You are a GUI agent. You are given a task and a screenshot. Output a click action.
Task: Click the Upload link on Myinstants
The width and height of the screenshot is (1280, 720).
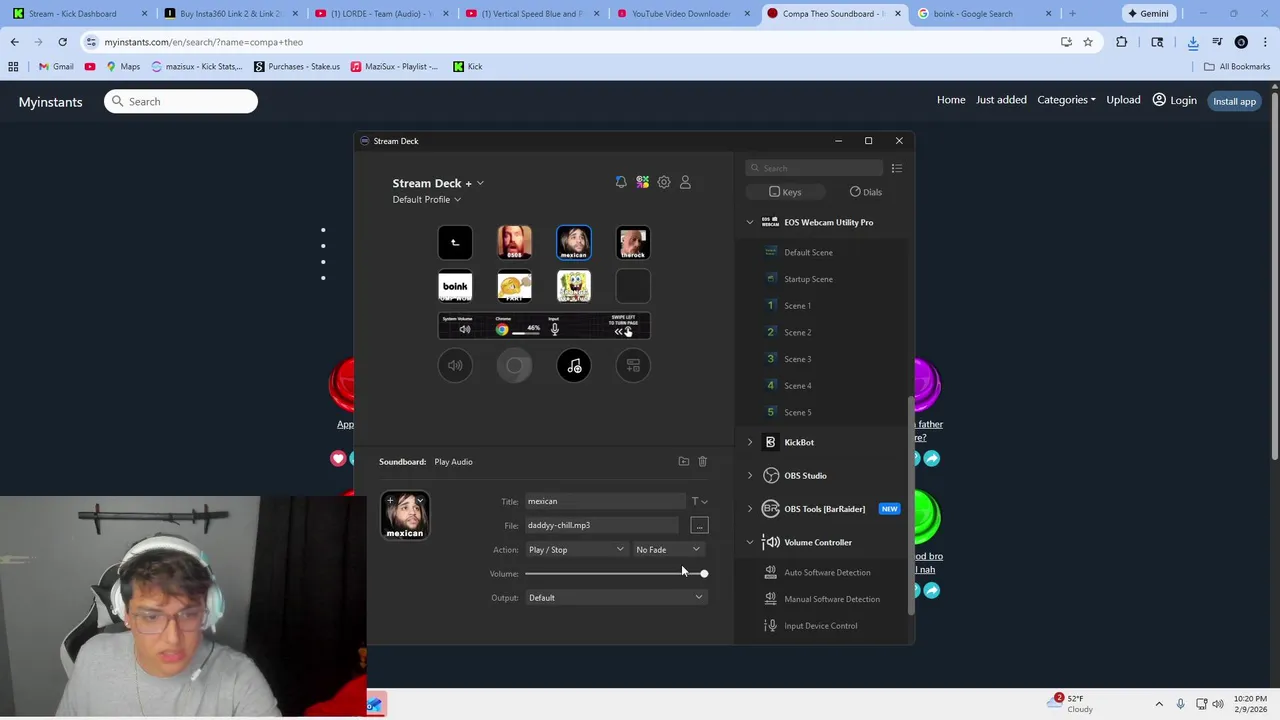pos(1123,100)
